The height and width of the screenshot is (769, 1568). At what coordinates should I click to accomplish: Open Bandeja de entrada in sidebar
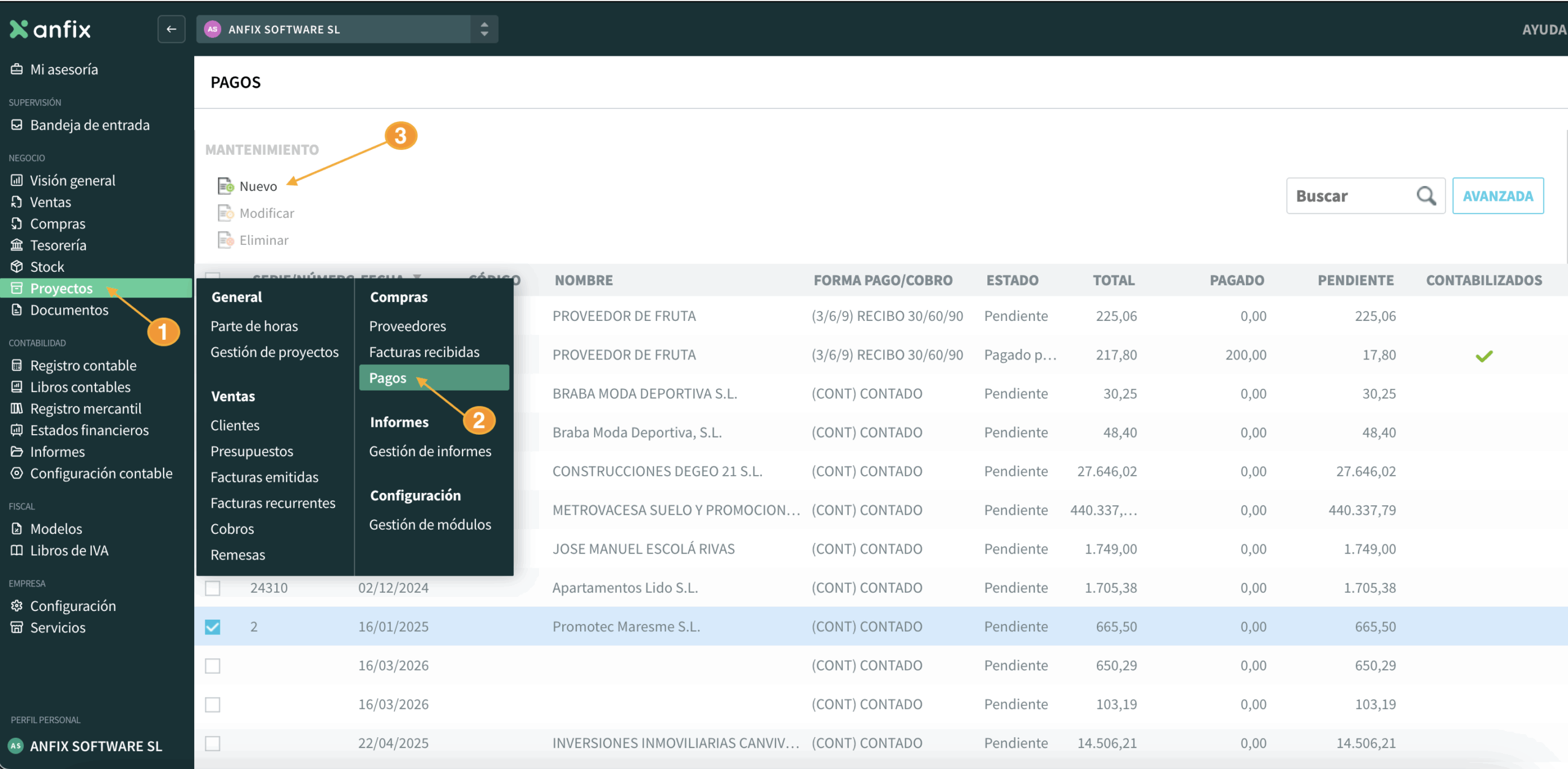pos(89,125)
